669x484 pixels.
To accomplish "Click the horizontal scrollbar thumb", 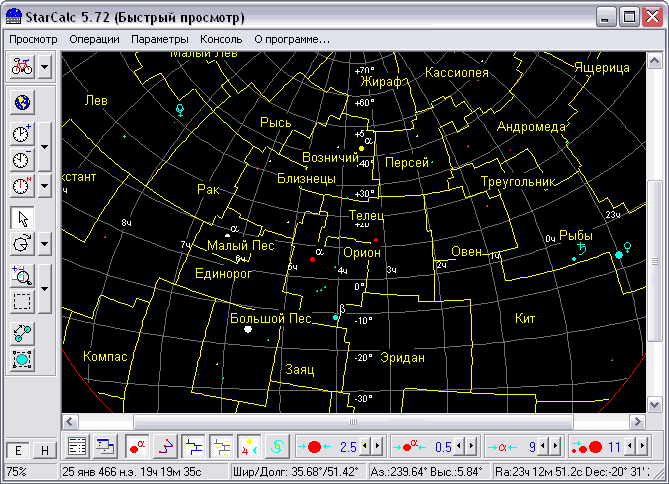I will coord(353,422).
